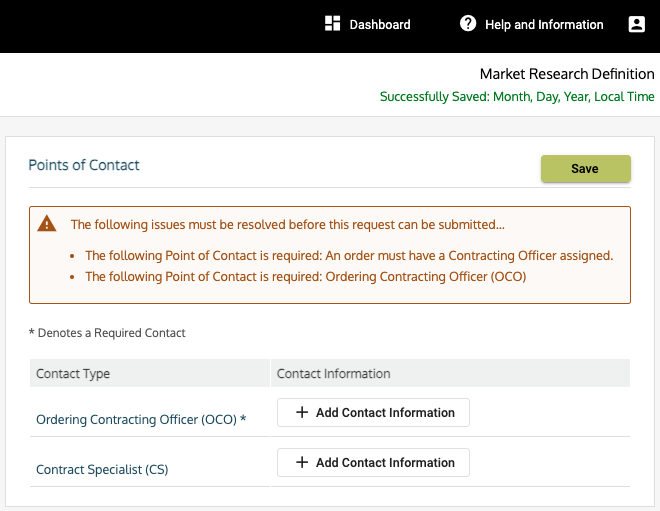
Task: Open the user profile account icon
Action: [x=637, y=24]
